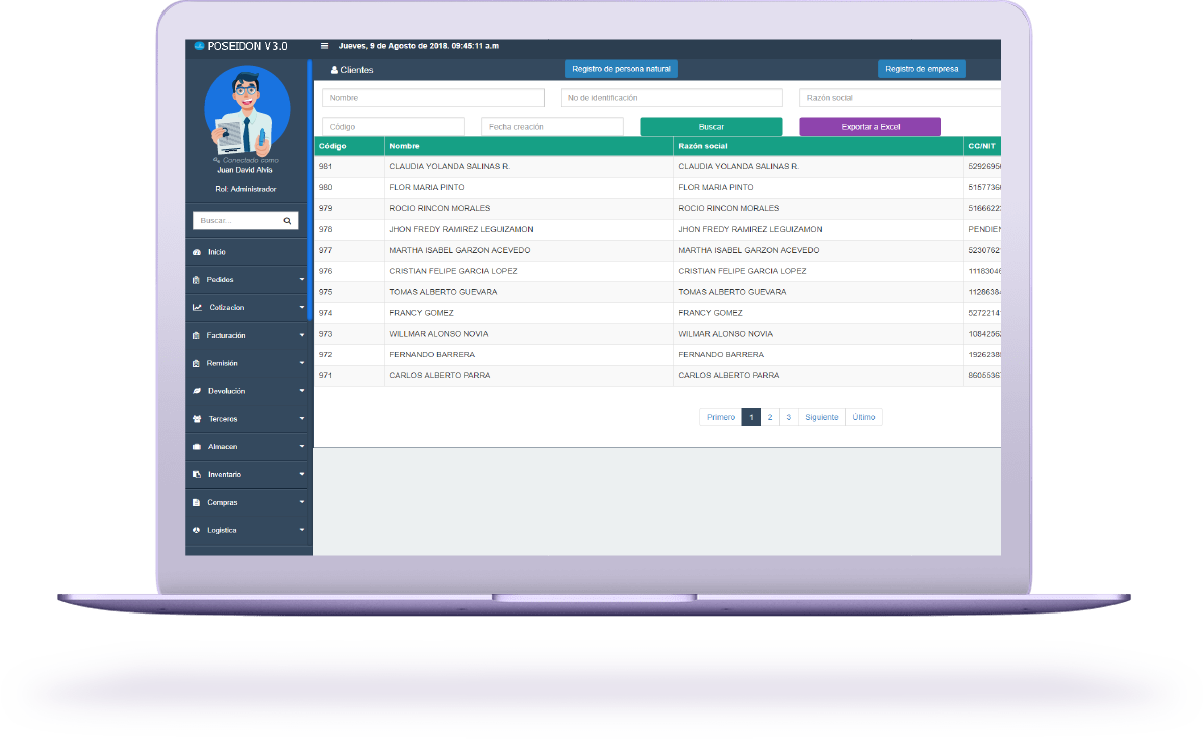
Task: Click the Devolución leaf icon
Action: [197, 391]
